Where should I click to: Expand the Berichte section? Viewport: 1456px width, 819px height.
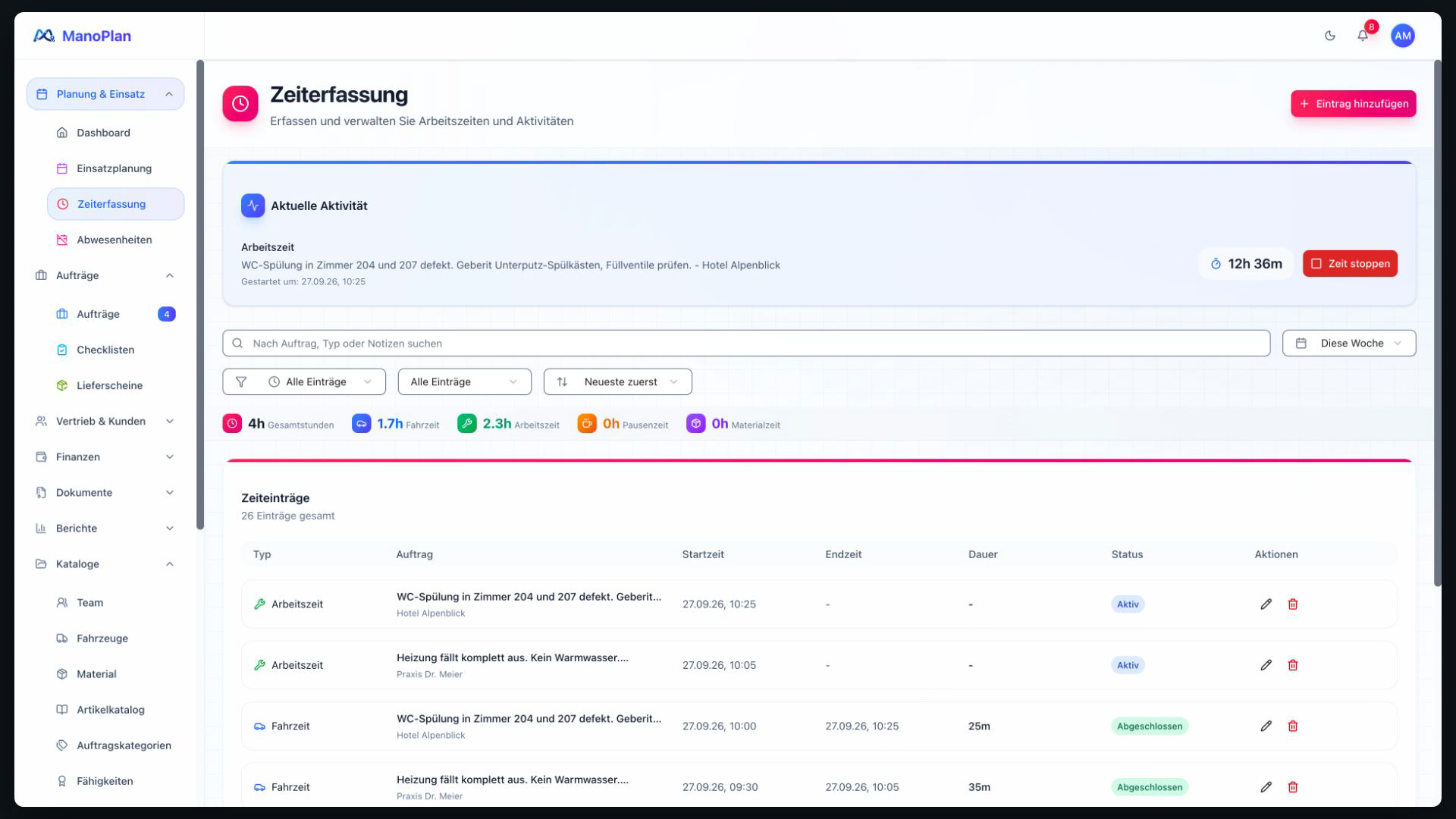point(105,528)
